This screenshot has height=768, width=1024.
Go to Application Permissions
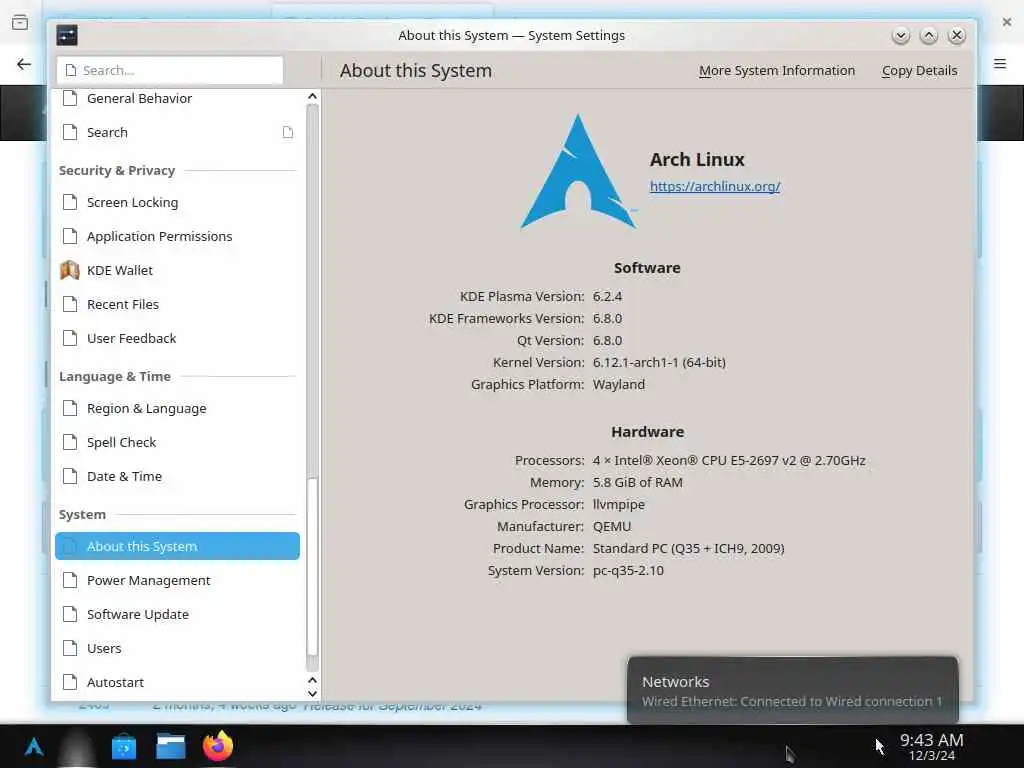coord(178,236)
